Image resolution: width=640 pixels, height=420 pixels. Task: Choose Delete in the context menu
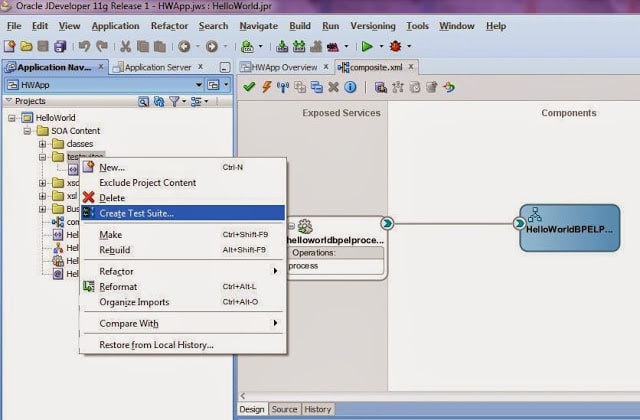183,198
